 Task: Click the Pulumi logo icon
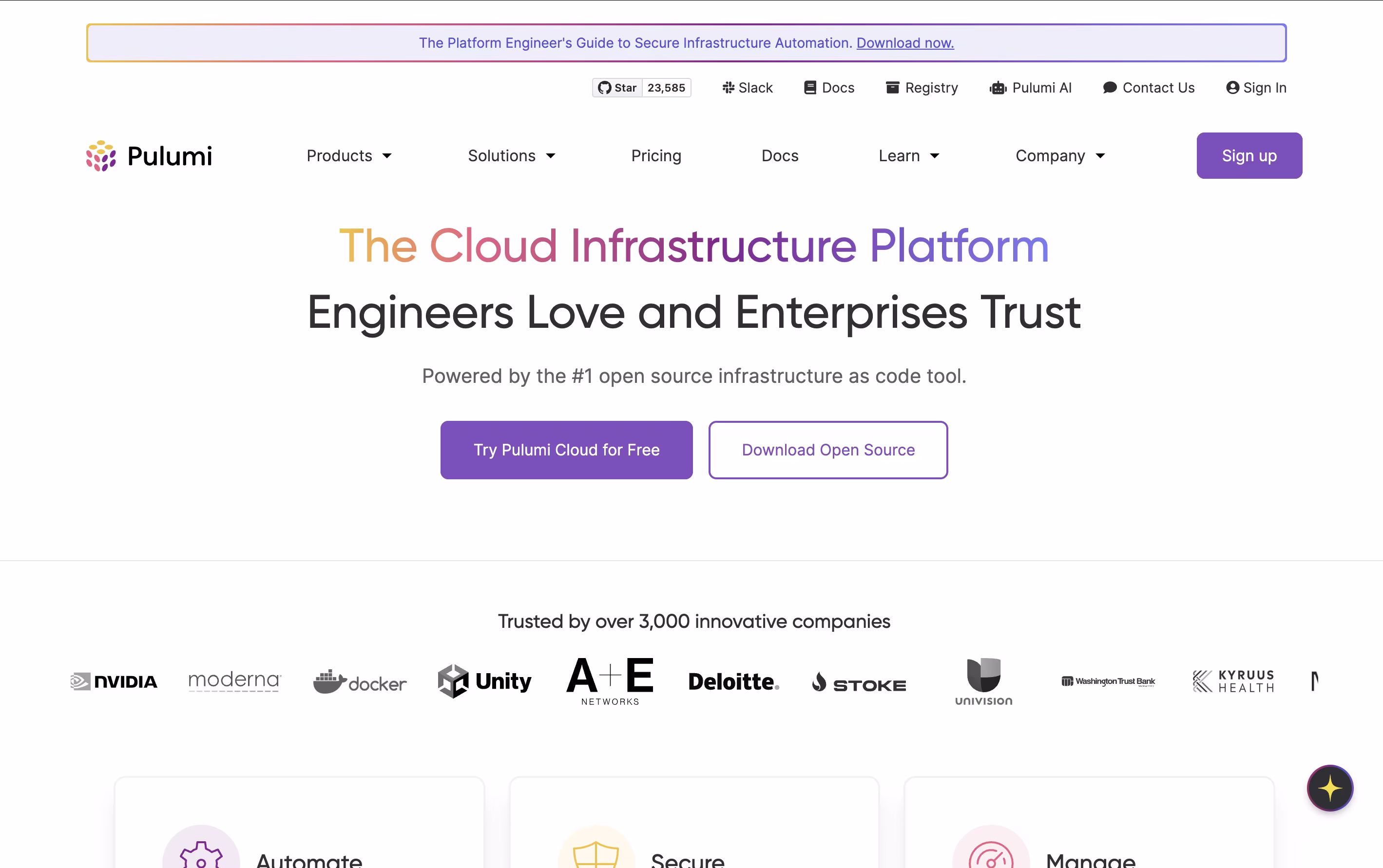tap(101, 155)
